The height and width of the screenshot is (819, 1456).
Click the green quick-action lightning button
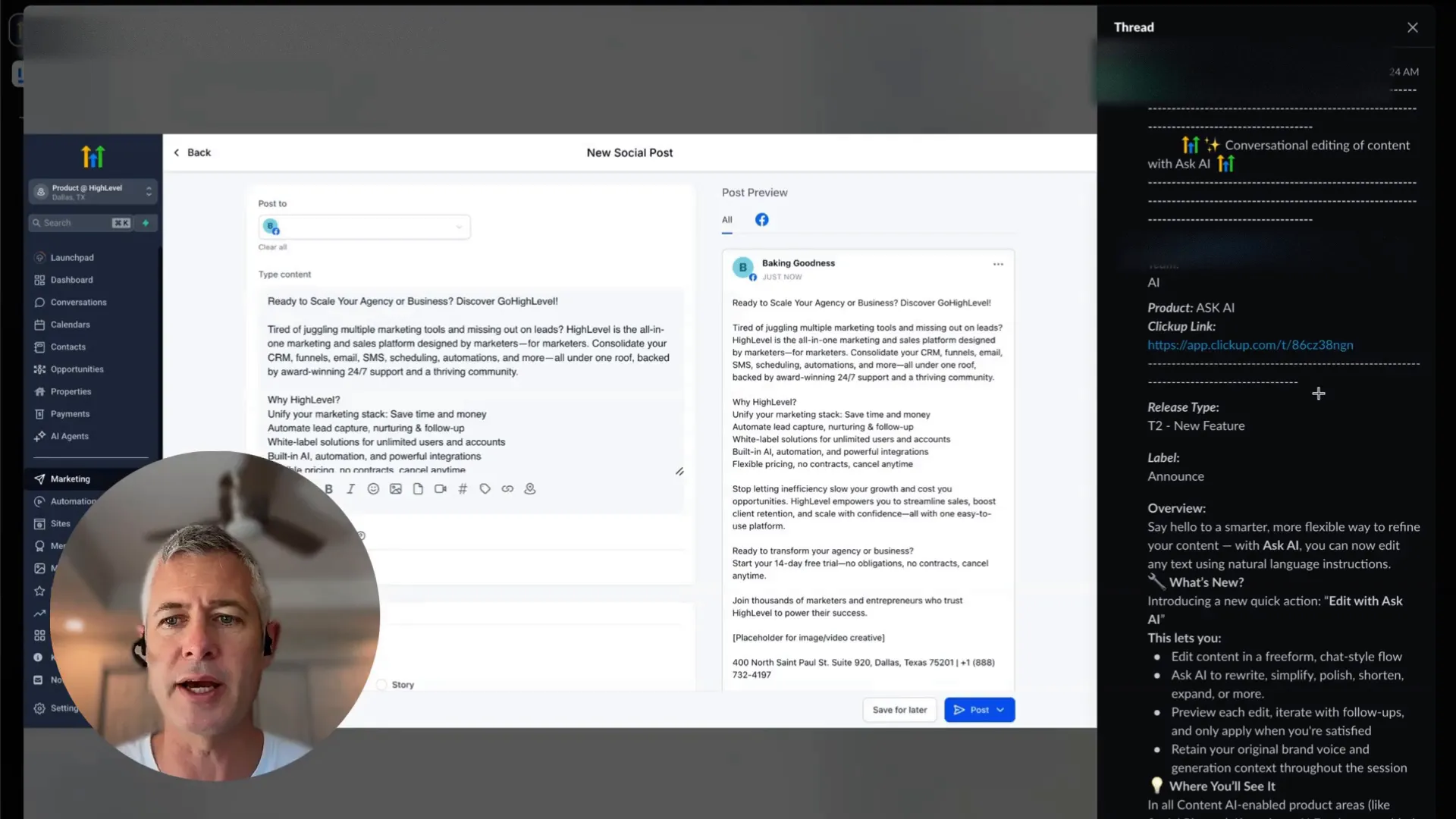pyautogui.click(x=146, y=223)
